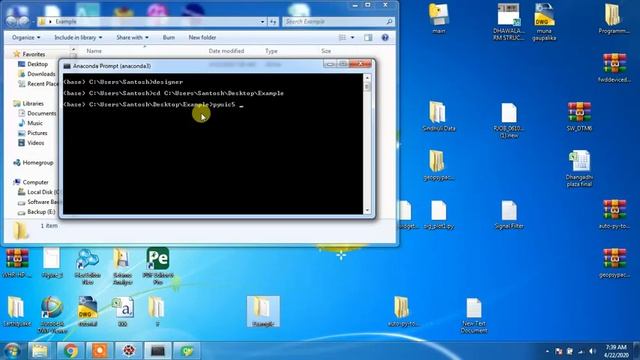Click the New folder button
This screenshot has width=640, height=360.
(x=202, y=38)
